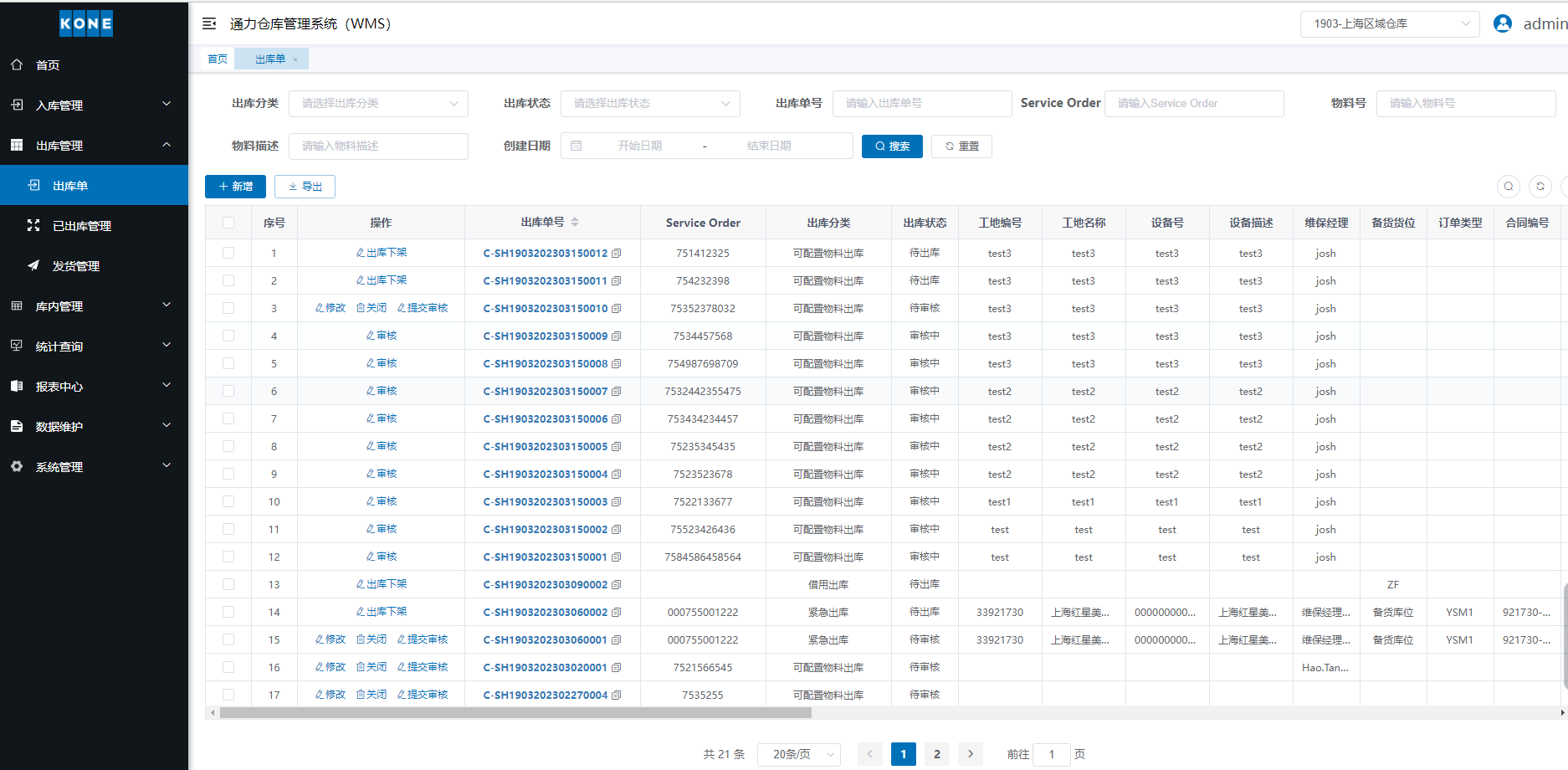Click the 入库管理 sidebar icon
The height and width of the screenshot is (770, 1568).
pos(17,105)
